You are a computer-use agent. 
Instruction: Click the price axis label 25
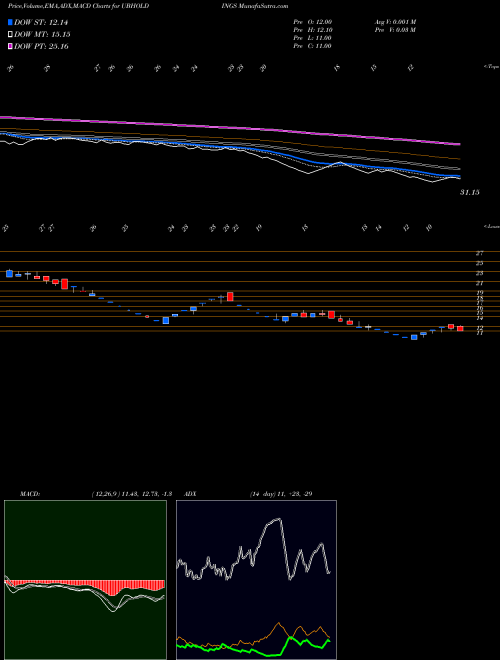click(x=479, y=263)
